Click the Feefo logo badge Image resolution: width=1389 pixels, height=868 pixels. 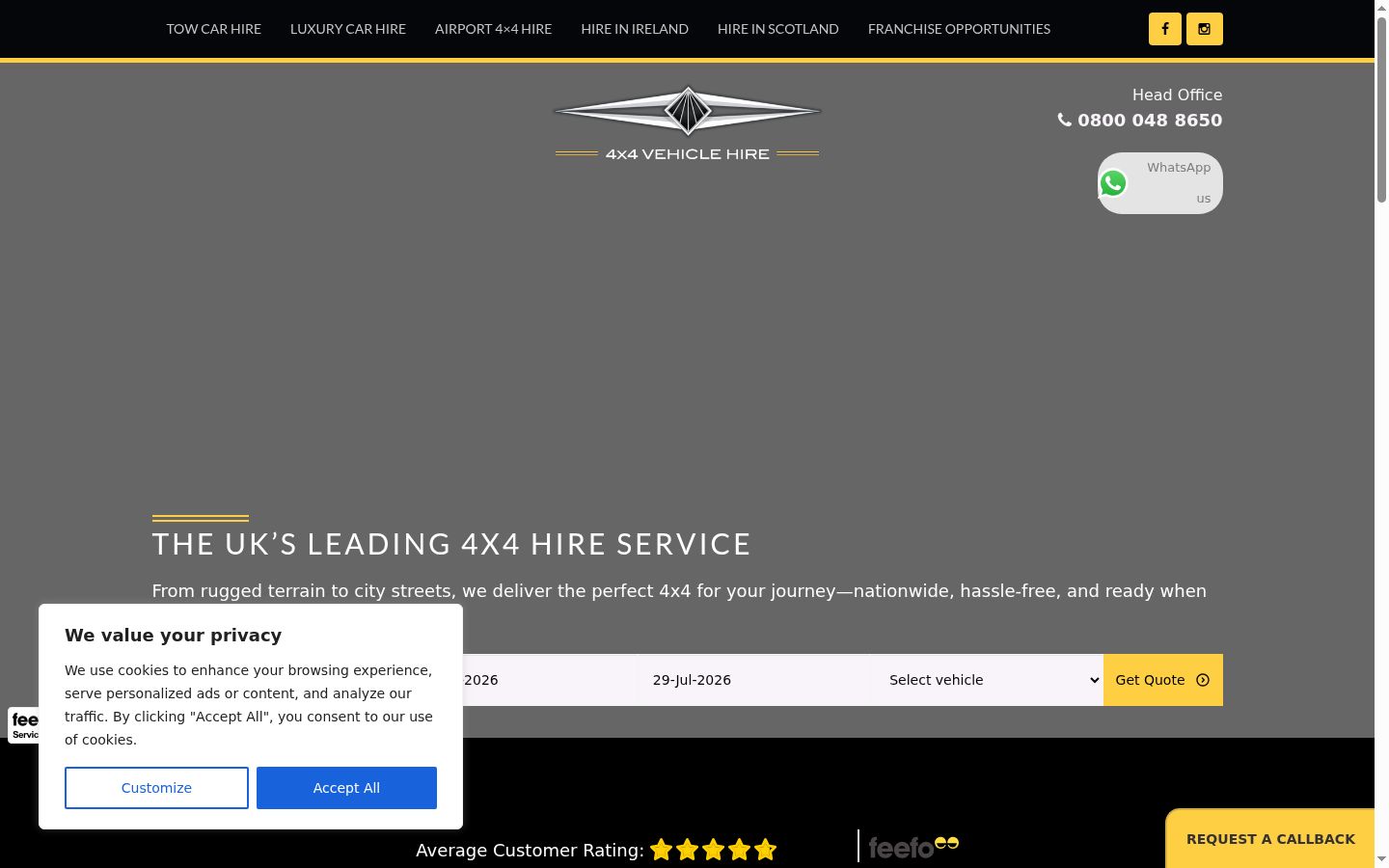point(913,847)
